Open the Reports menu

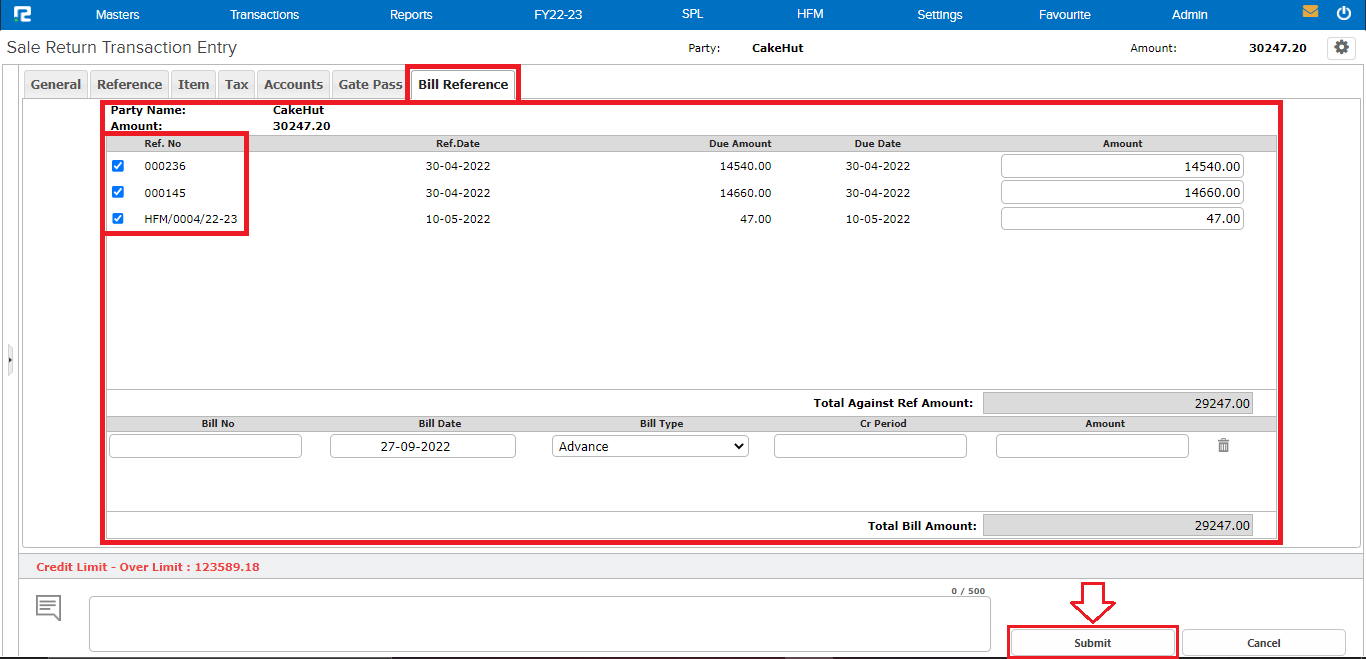point(411,15)
